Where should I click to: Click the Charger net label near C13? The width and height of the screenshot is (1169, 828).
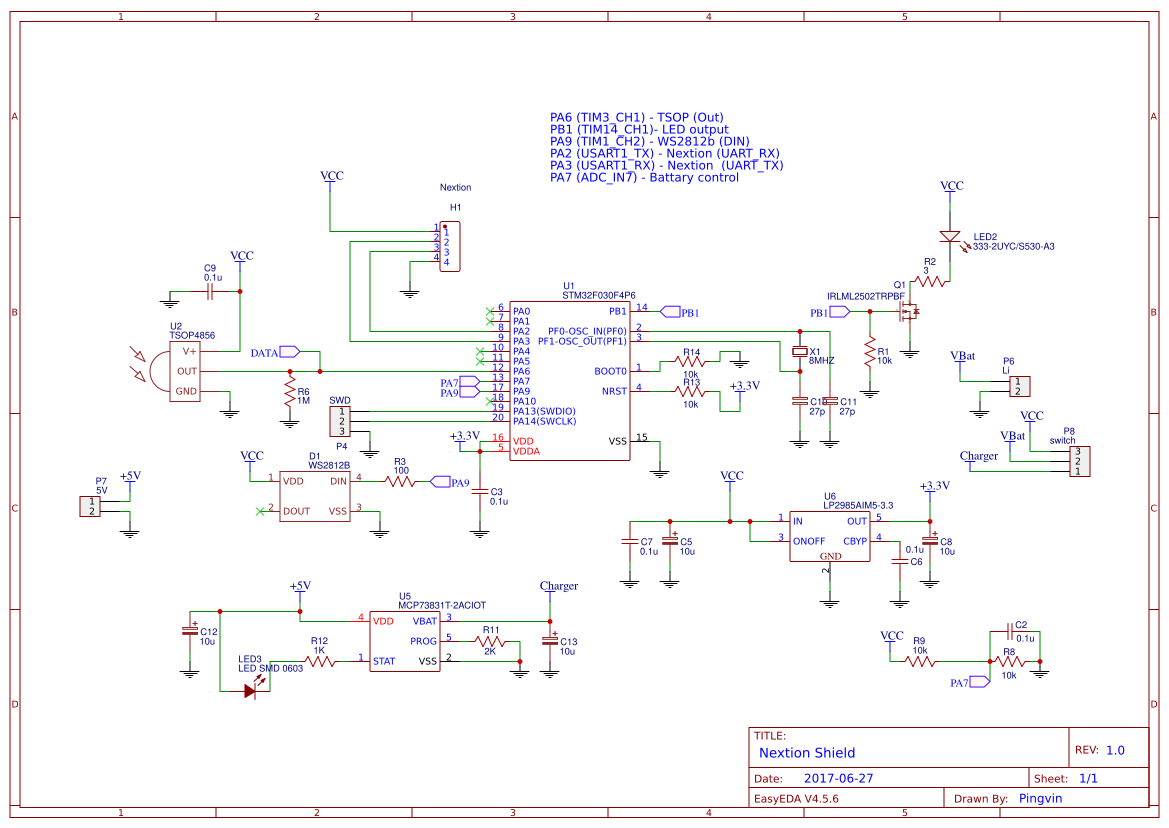[560, 585]
